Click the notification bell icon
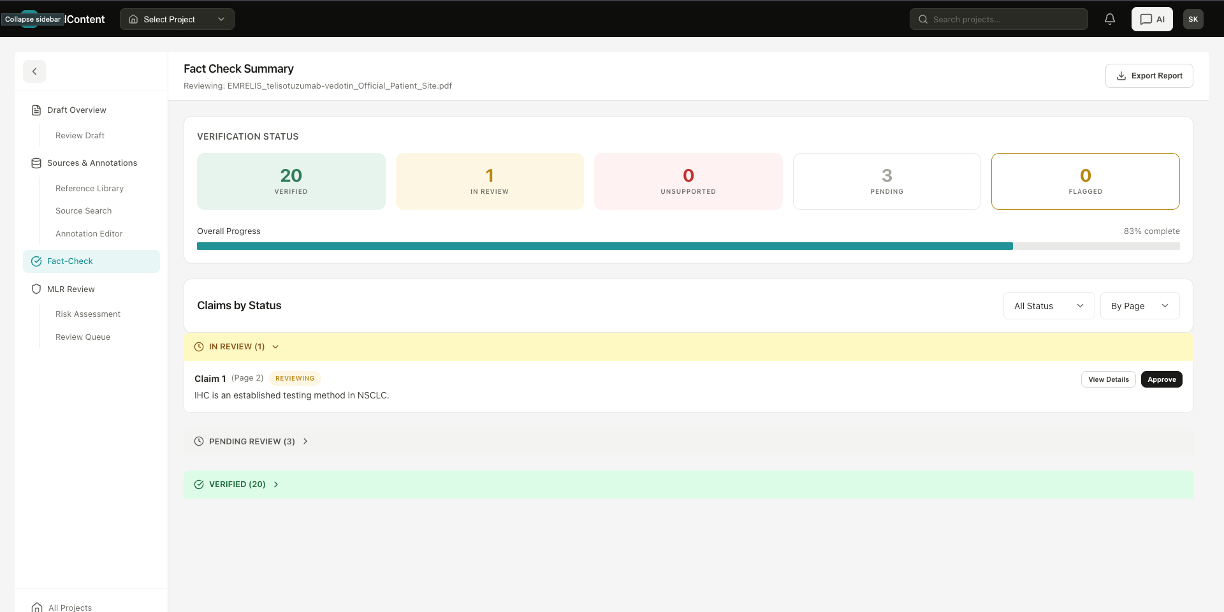Viewport: 1224px width, 612px height. pos(1110,19)
